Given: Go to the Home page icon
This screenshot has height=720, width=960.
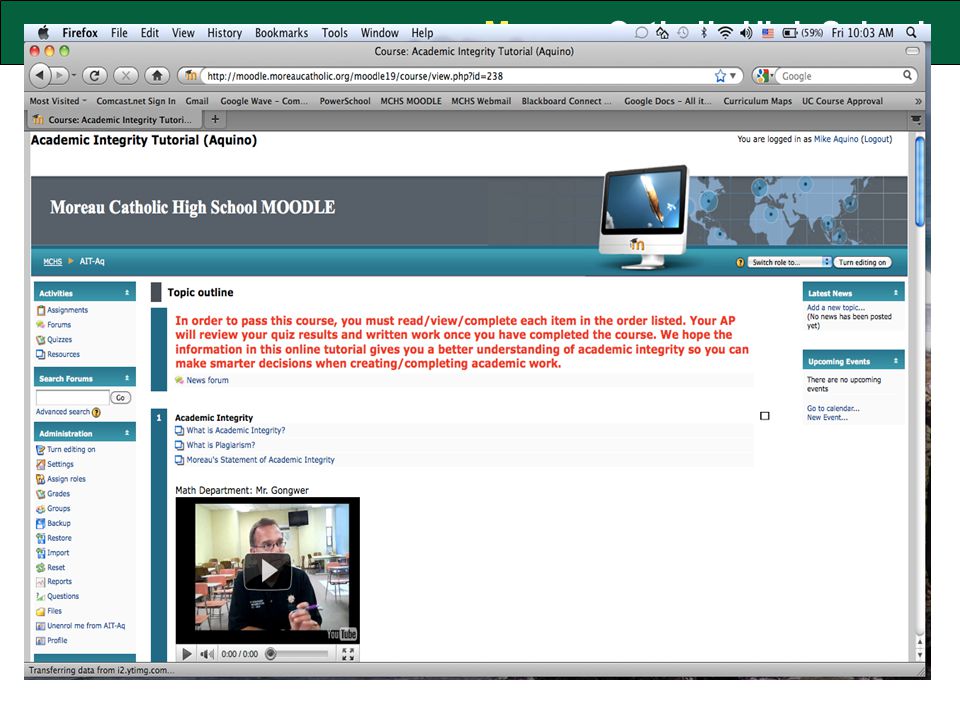Looking at the screenshot, I should tap(157, 75).
